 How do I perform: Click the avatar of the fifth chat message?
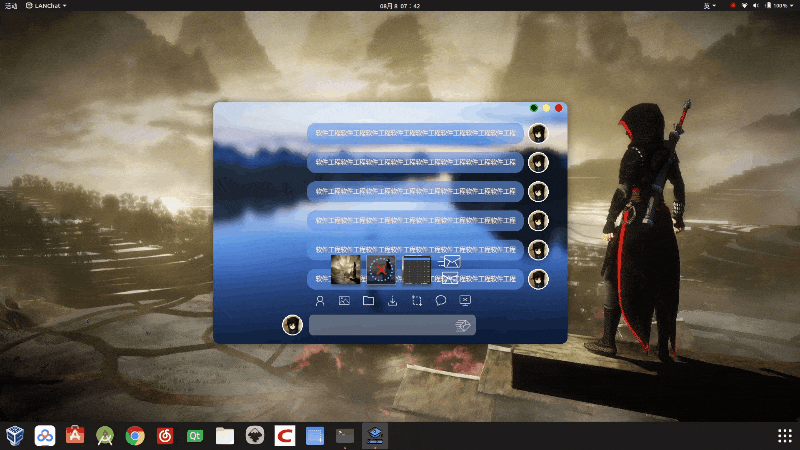[538, 250]
